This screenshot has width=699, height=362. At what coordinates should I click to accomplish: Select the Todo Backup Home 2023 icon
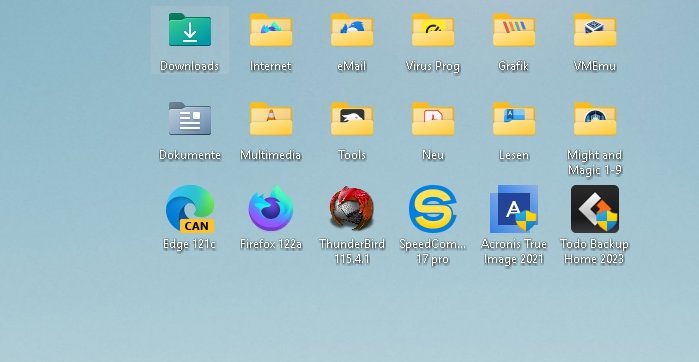pos(595,209)
